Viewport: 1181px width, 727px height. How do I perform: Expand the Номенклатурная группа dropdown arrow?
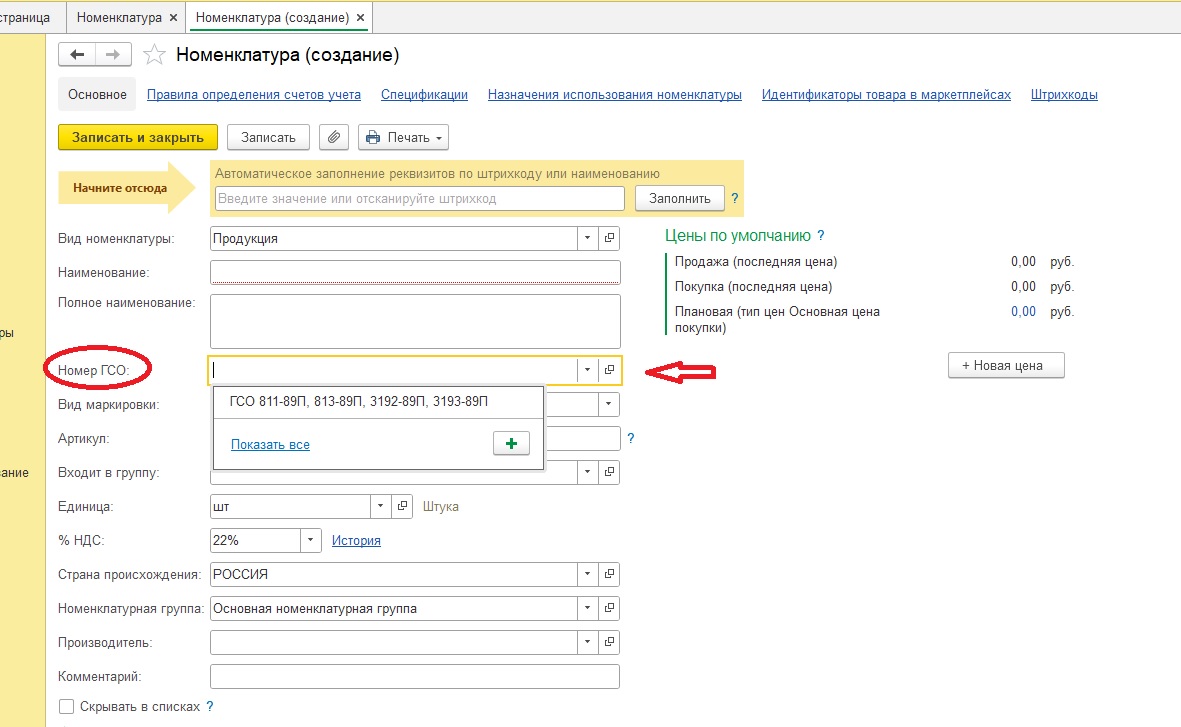(587, 608)
